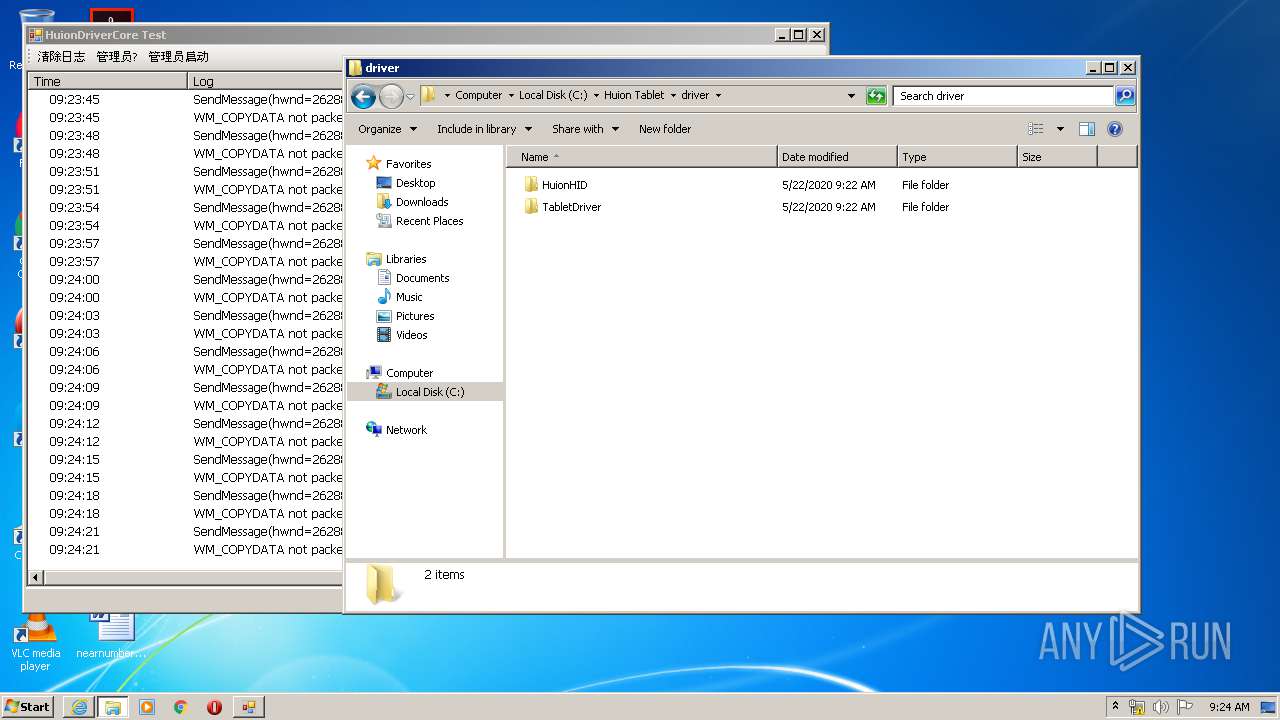The width and height of the screenshot is (1280, 720).
Task: Sort by the Type column header
Action: coord(957,157)
